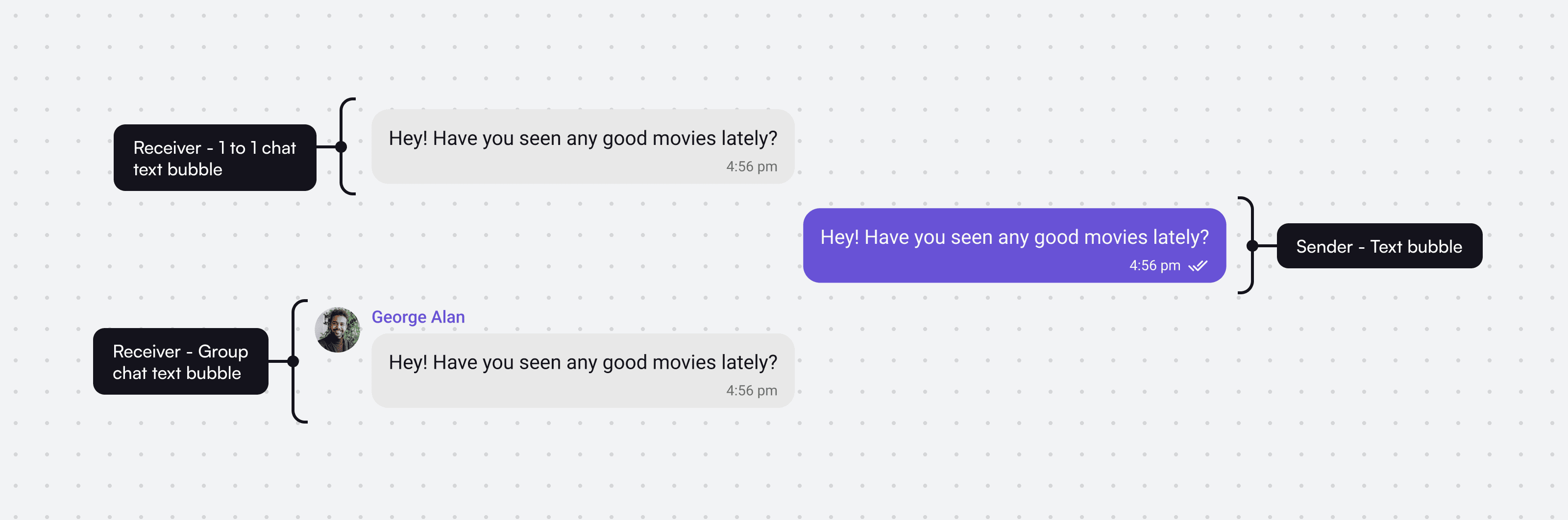Open the George Alan sender name link
The height and width of the screenshot is (520, 1568).
click(418, 317)
